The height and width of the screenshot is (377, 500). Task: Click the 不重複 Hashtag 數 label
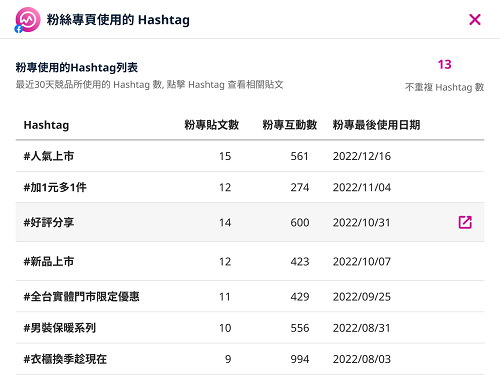(444, 87)
